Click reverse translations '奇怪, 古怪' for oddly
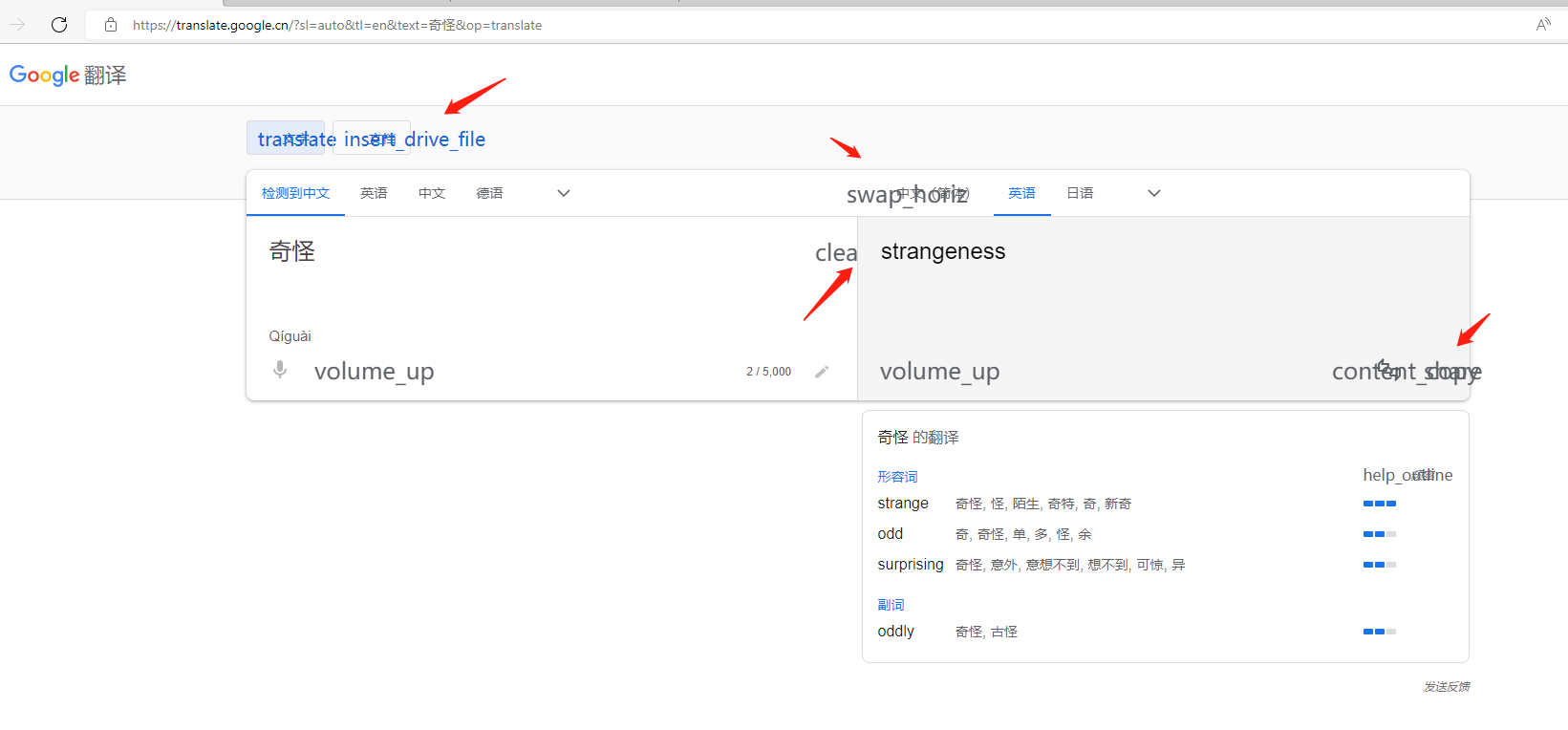 [987, 632]
